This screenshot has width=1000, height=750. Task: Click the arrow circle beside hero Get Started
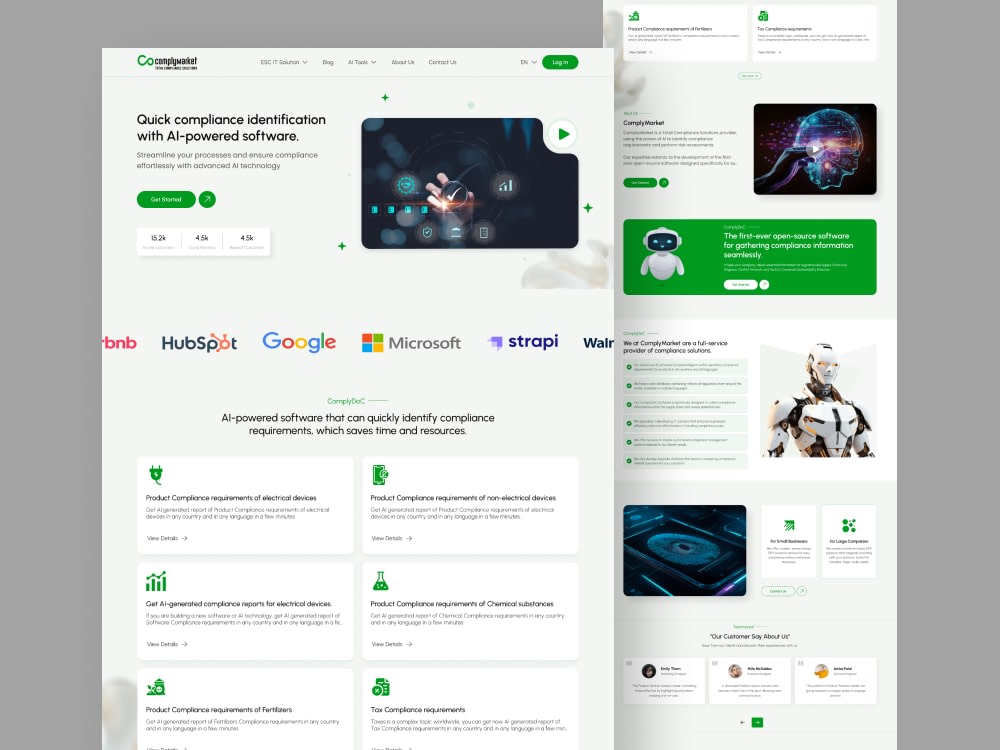(207, 200)
